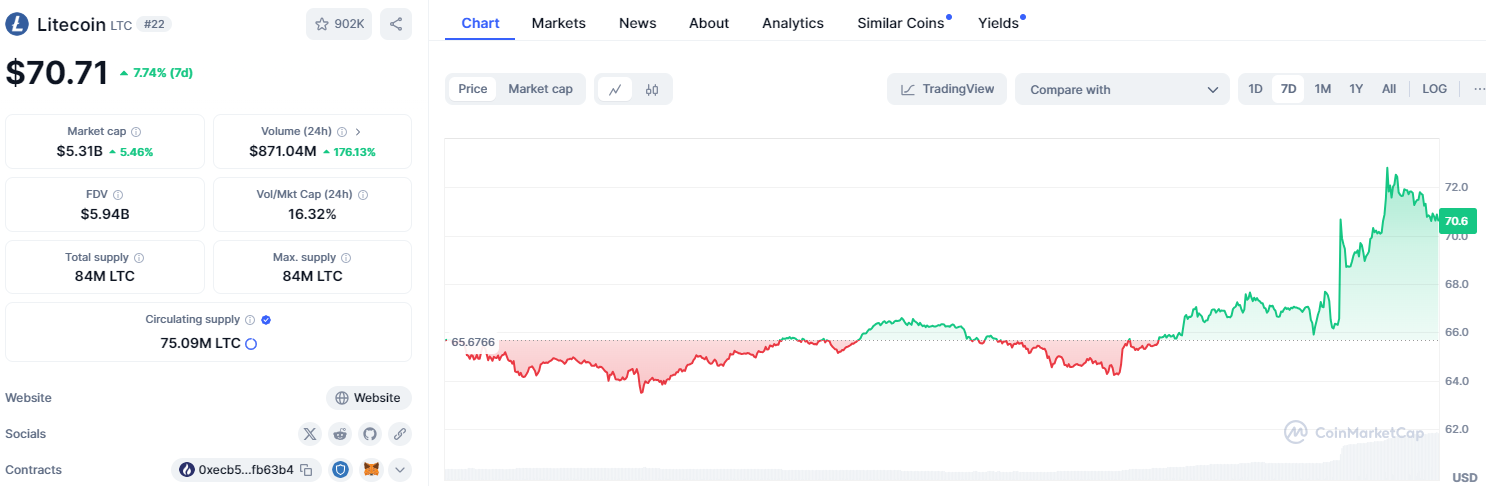Image resolution: width=1486 pixels, height=486 pixels.
Task: Click the $871.04M volume value
Action: point(283,151)
